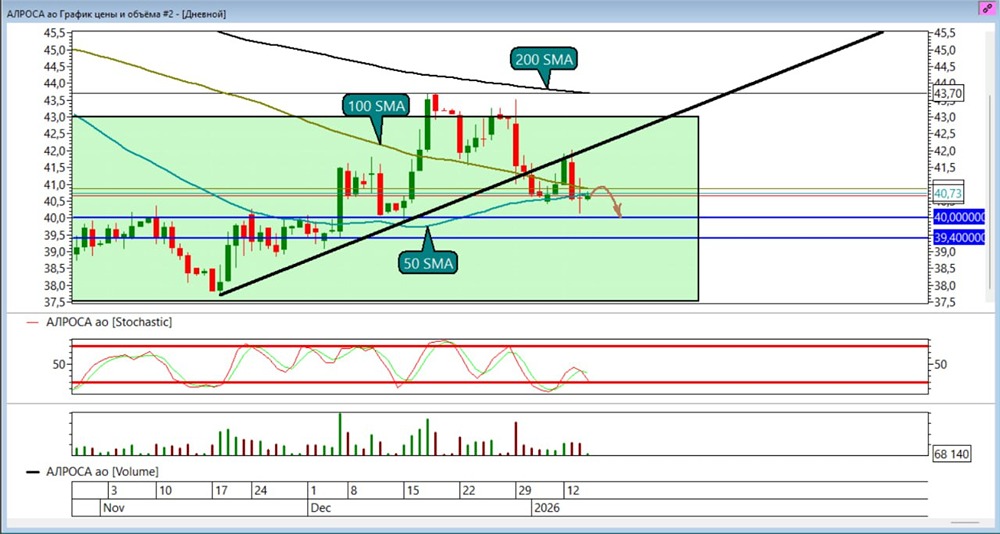This screenshot has width=1000, height=534.
Task: Click the volume value label 68 140
Action: pos(952,454)
